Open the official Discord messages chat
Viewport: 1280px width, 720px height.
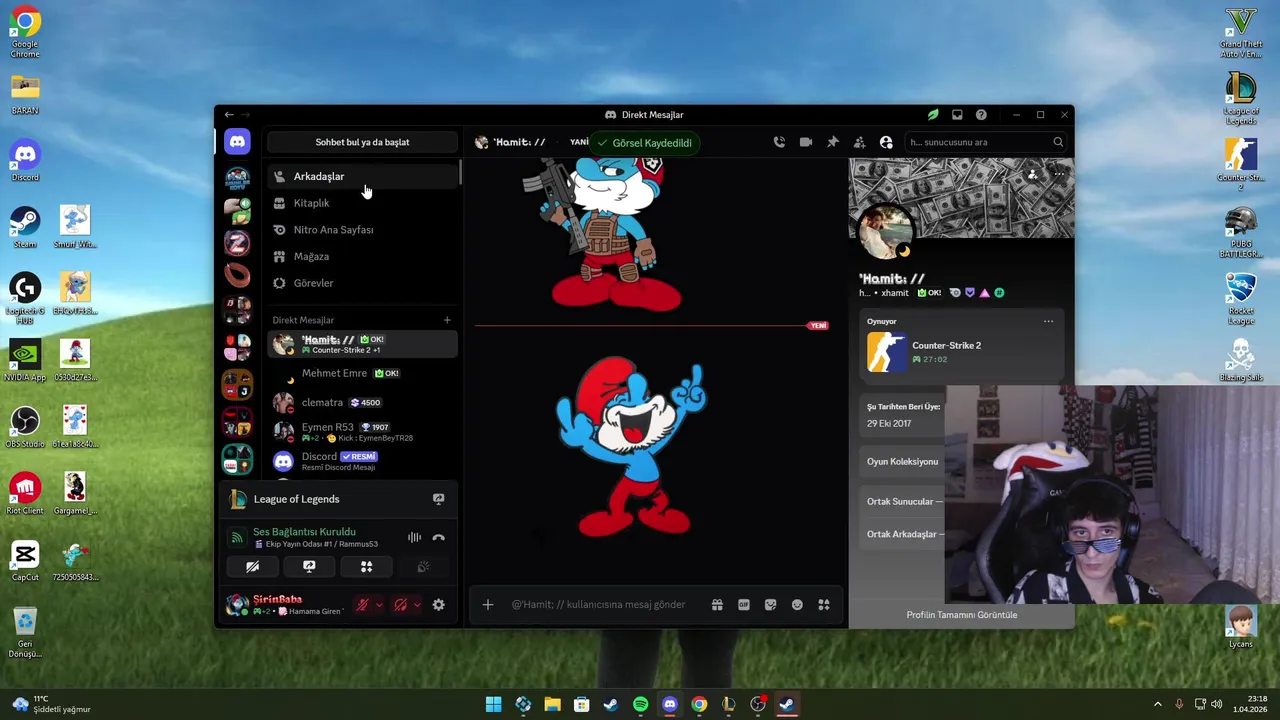[362, 461]
